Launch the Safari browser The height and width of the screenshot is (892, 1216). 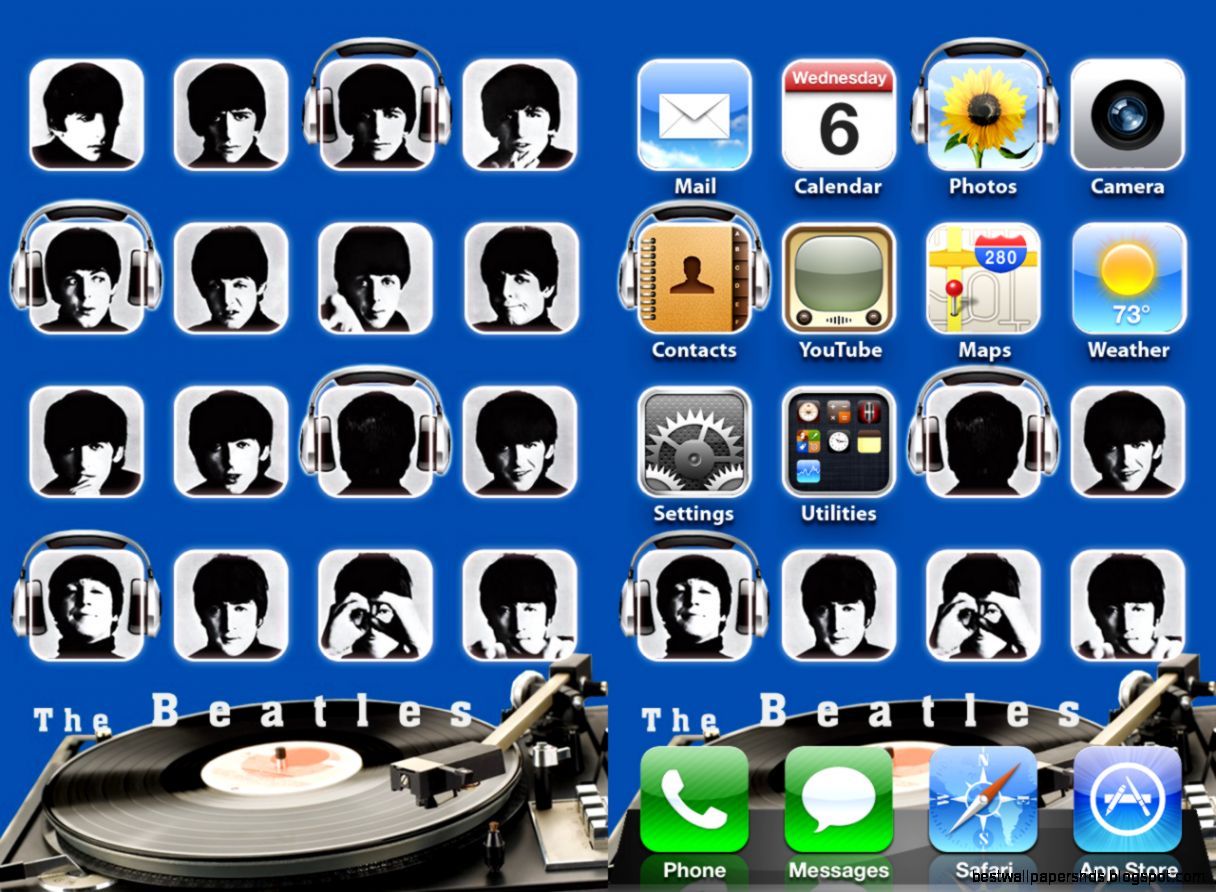(983, 798)
